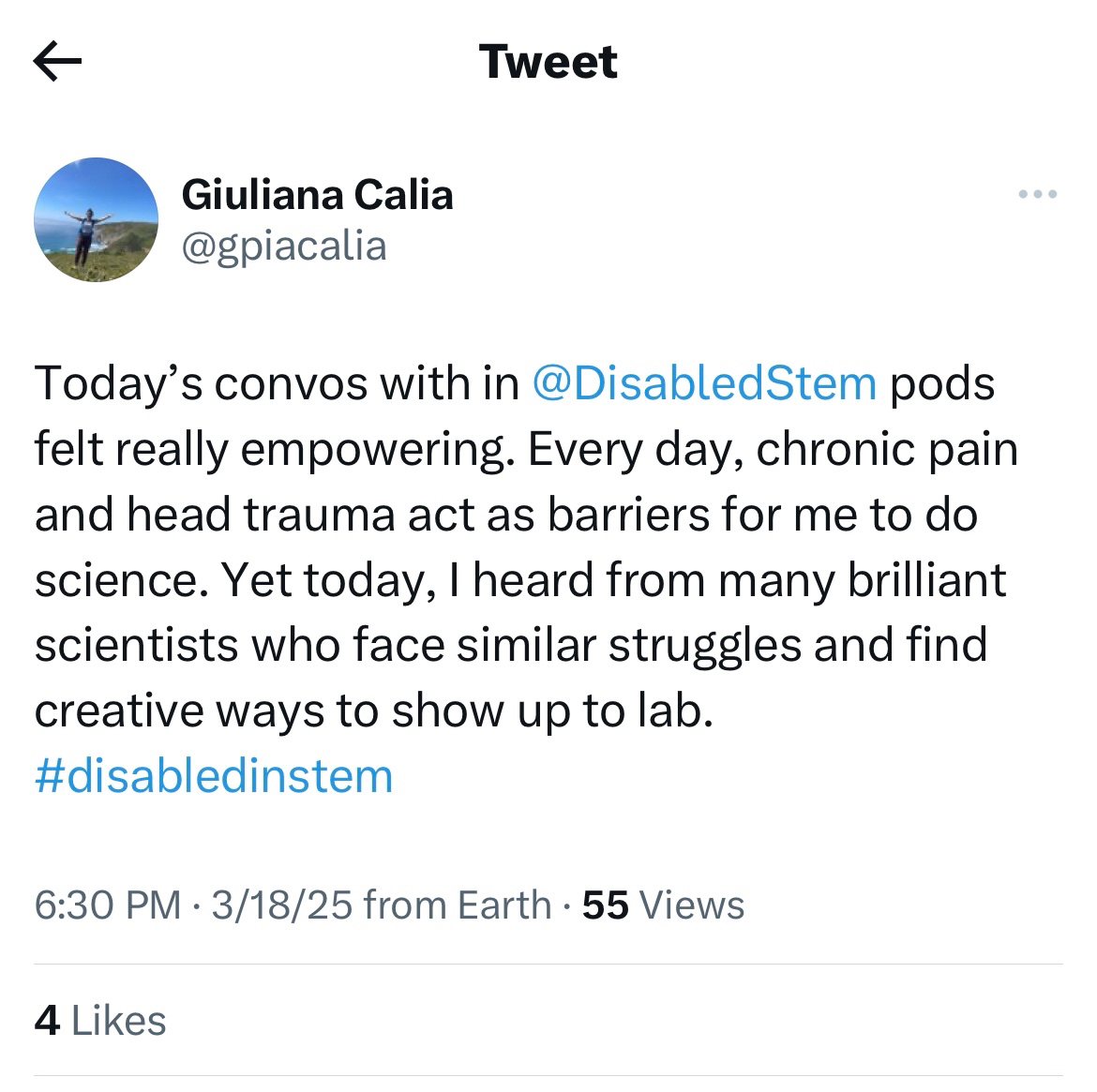Open the @gpiacalia handle
The image size is (1097, 1092).
point(283,246)
